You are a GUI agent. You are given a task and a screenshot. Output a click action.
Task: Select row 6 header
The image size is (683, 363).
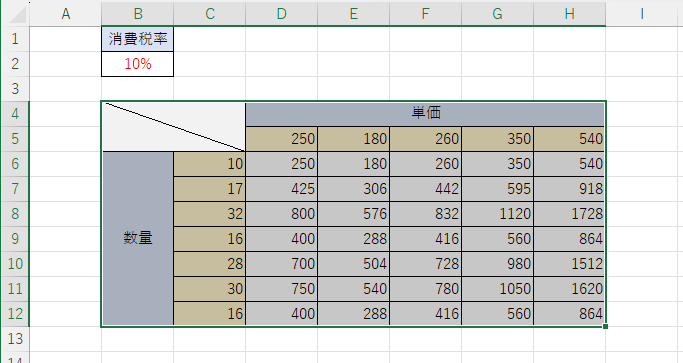[x=15, y=164]
